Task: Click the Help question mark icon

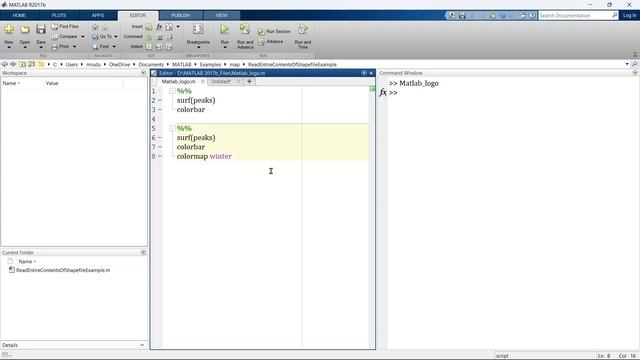Action: click(x=532, y=16)
